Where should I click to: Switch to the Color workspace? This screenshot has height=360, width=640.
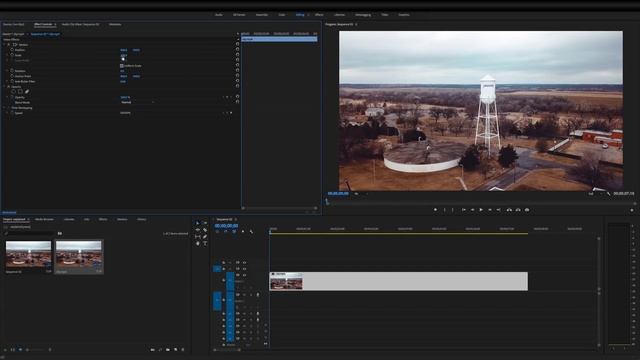coord(282,15)
